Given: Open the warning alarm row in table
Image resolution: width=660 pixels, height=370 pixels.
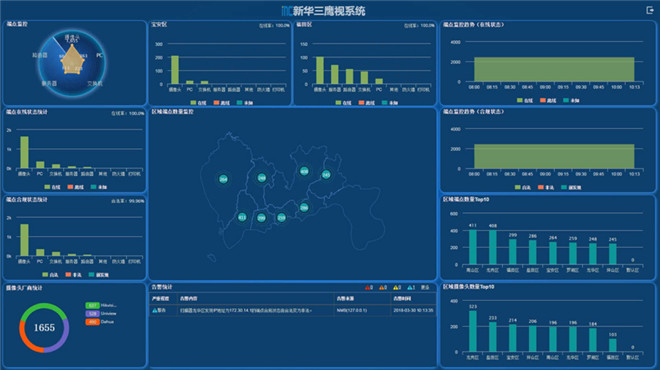Looking at the screenshot, I should [293, 310].
